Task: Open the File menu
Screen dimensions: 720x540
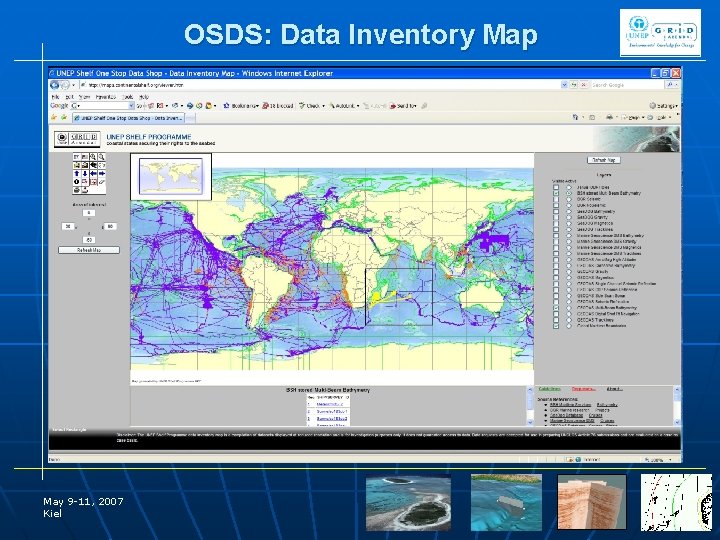Action: [55, 97]
